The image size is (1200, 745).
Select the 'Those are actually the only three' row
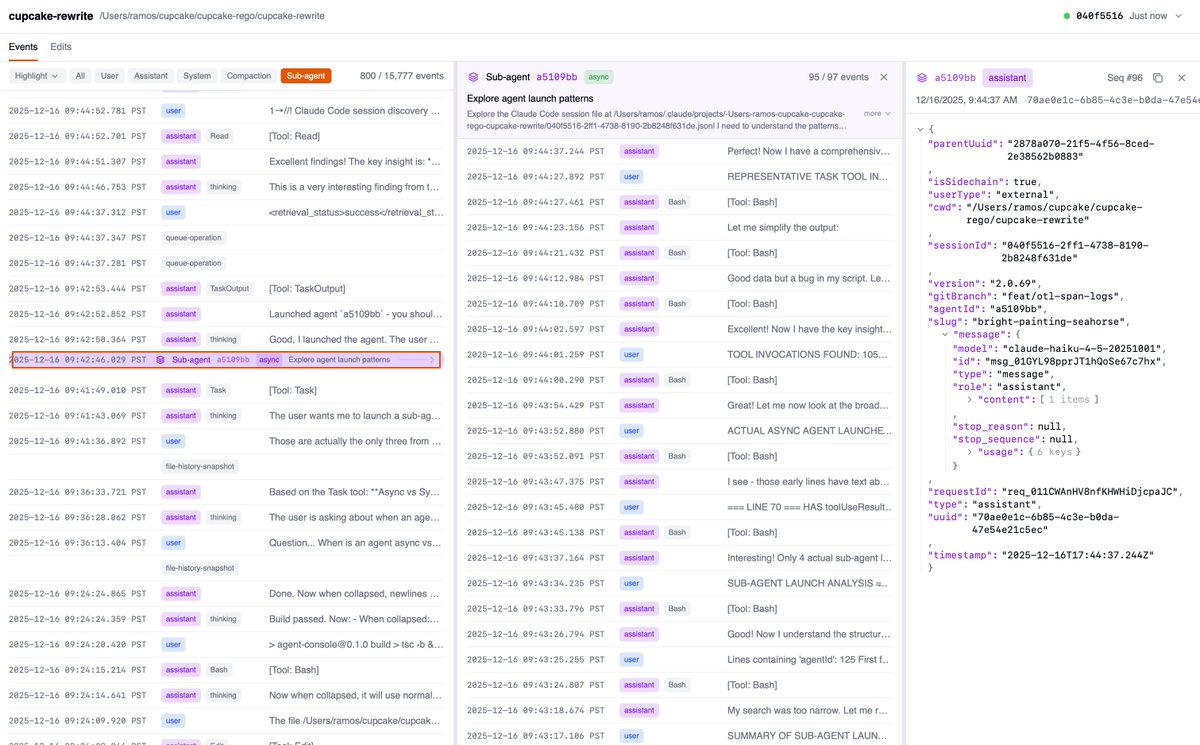[x=226, y=441]
